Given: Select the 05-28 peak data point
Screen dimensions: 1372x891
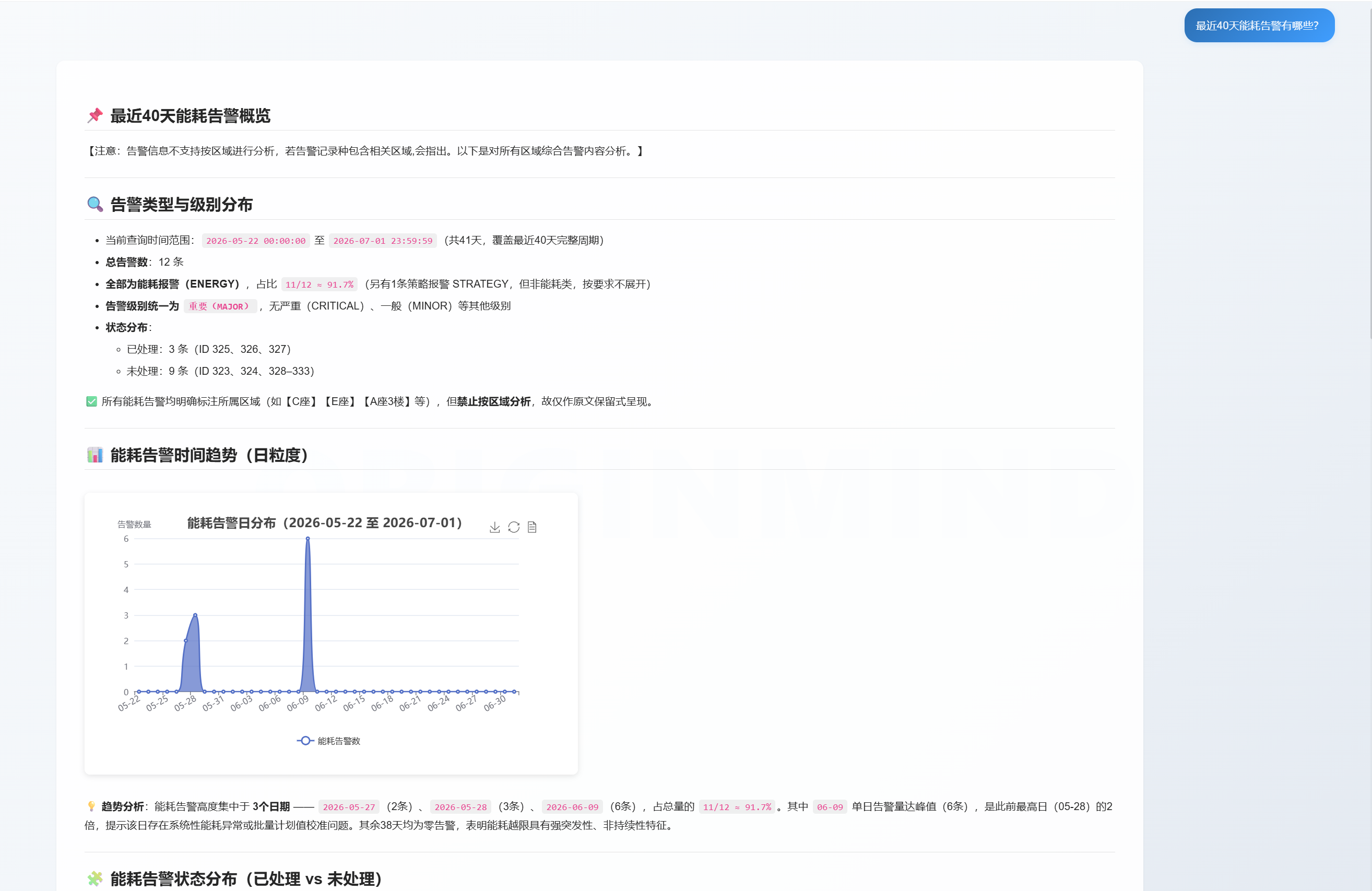Looking at the screenshot, I should click(x=195, y=615).
